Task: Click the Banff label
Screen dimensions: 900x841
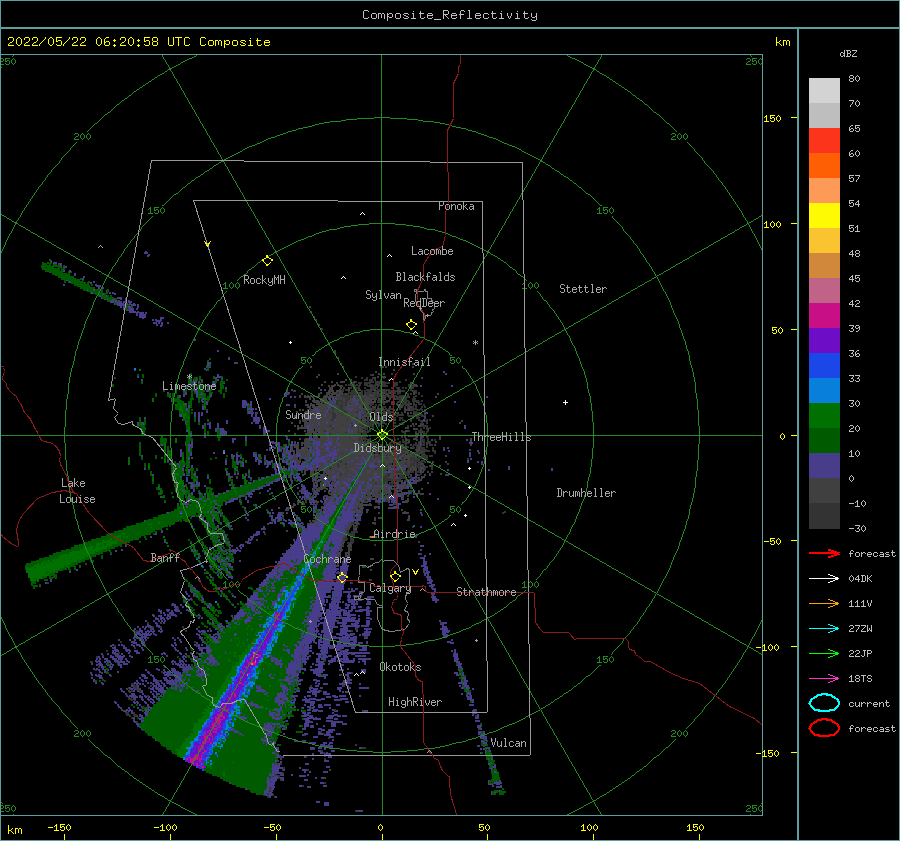Action: (x=165, y=557)
